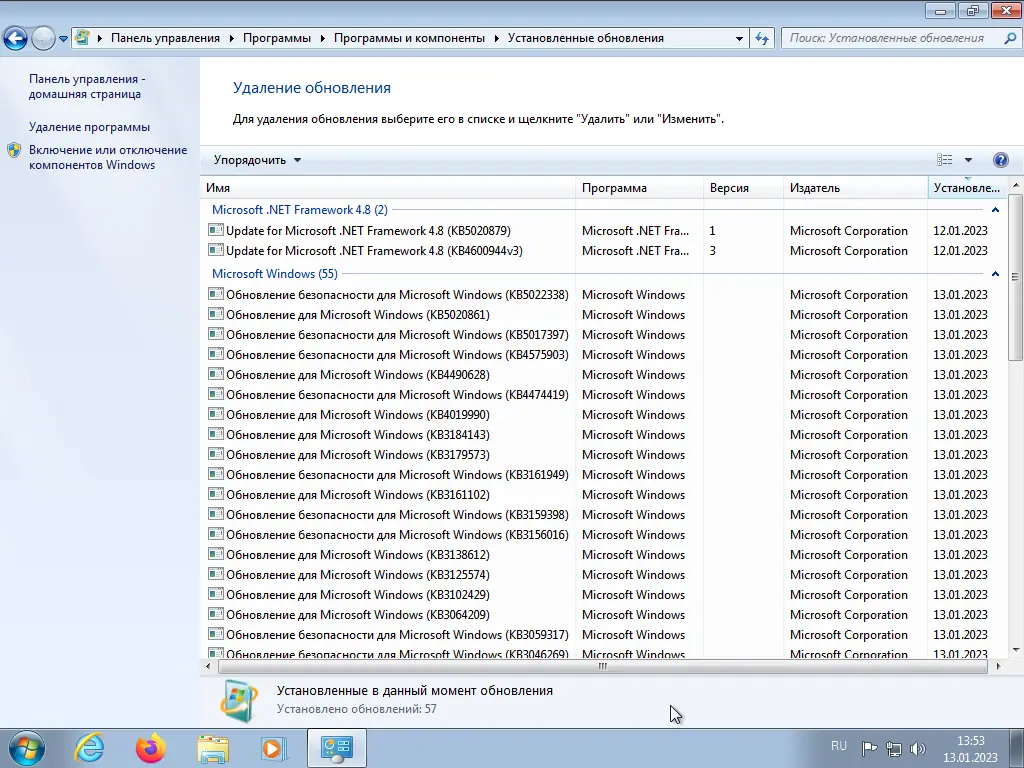Select the KB3059317 security update row
This screenshot has width=1024, height=768.
point(604,635)
